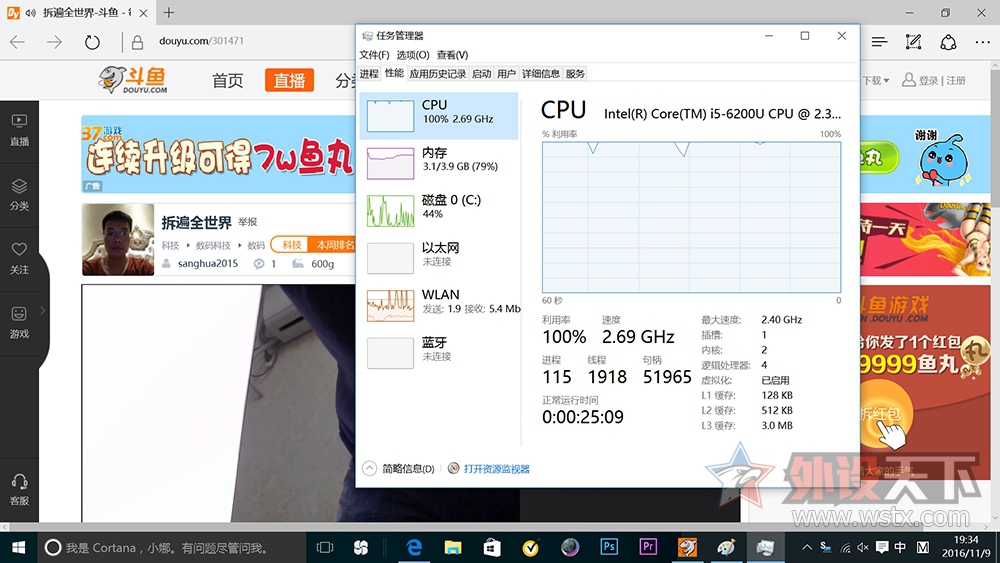This screenshot has height=563, width=1000.
Task: Open 游戏 in the Douyu left sidebar
Action: tap(19, 323)
